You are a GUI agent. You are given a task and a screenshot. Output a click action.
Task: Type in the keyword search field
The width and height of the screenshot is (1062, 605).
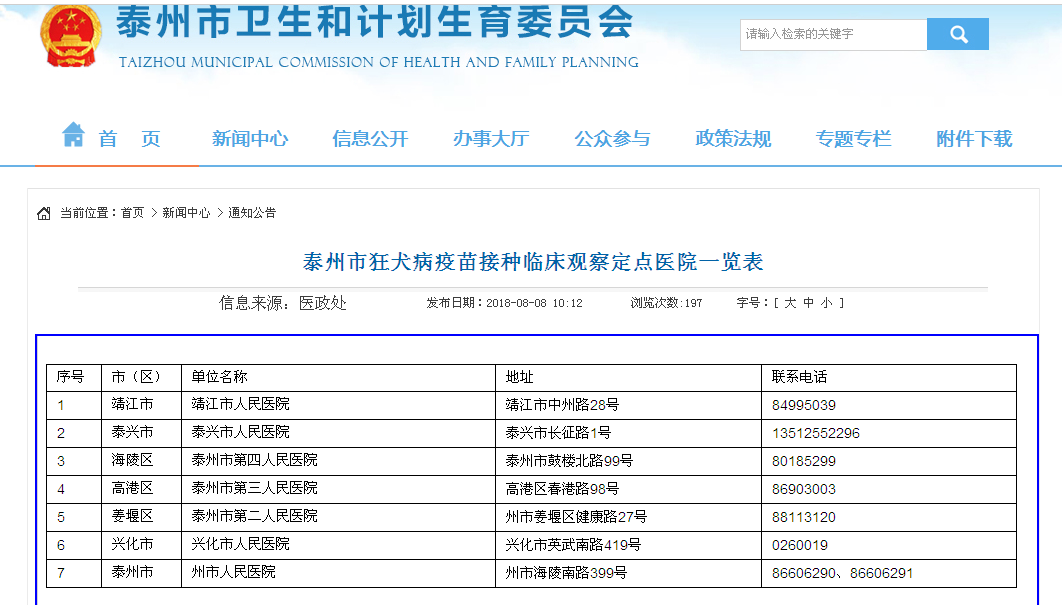[x=833, y=35]
